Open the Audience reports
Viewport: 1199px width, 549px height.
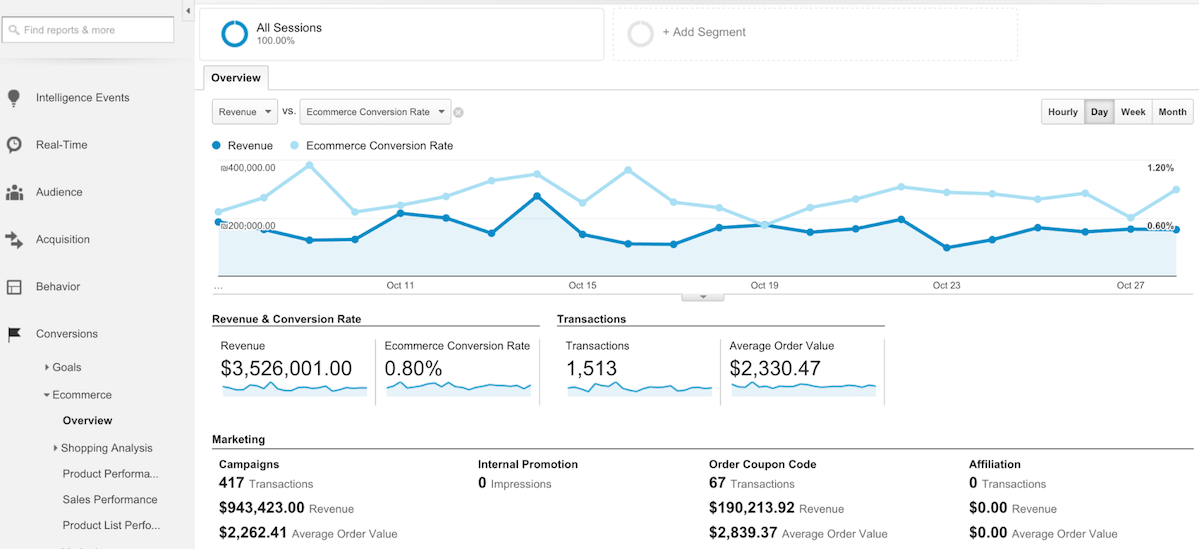point(59,193)
